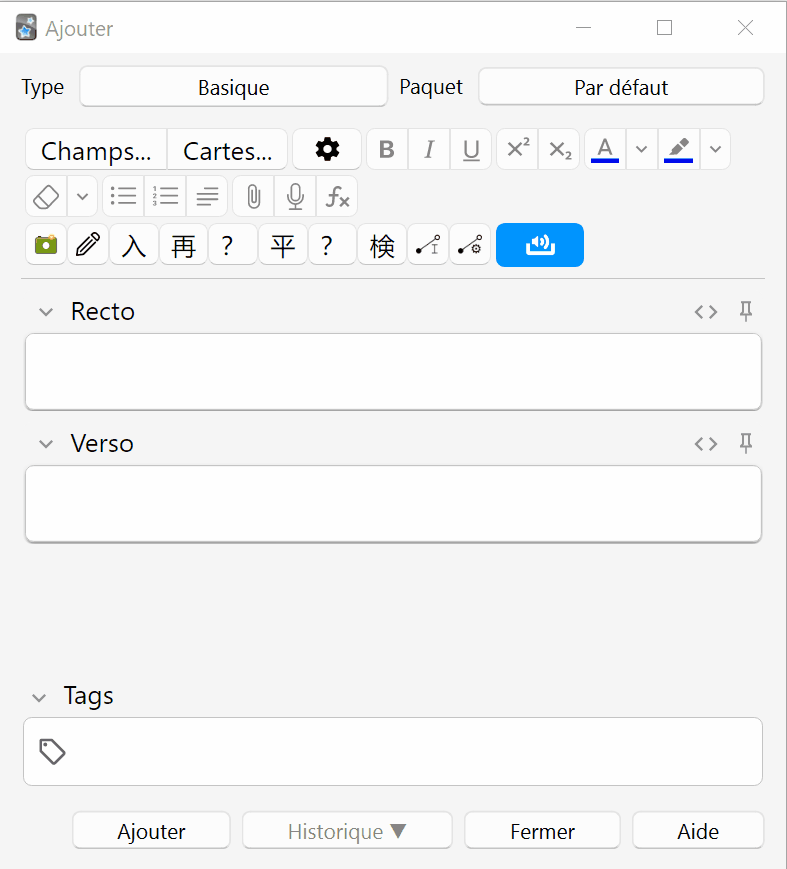Toggle superscript formatting
This screenshot has height=869, width=787.
(x=518, y=150)
